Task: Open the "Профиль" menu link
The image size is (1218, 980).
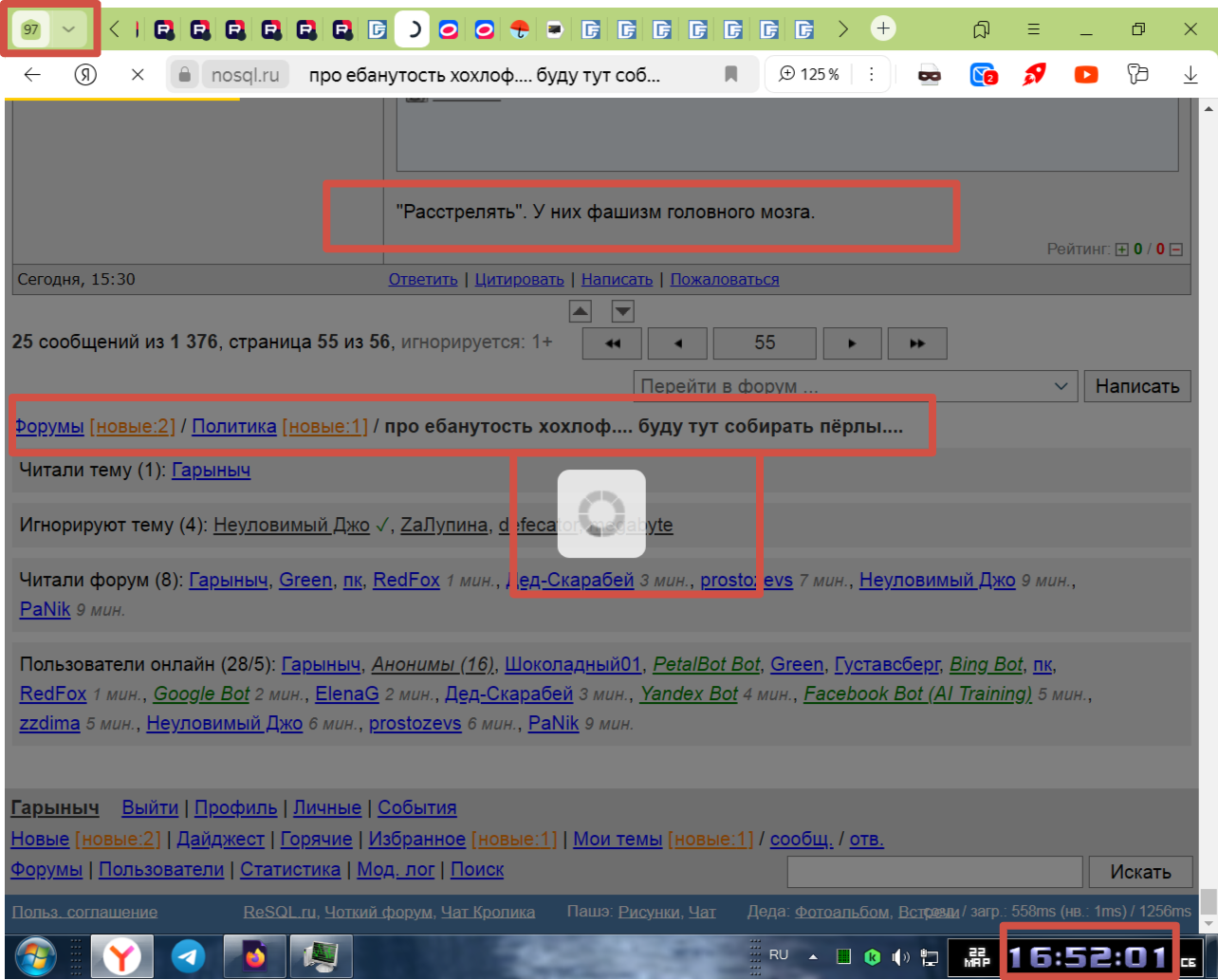Action: (235, 807)
